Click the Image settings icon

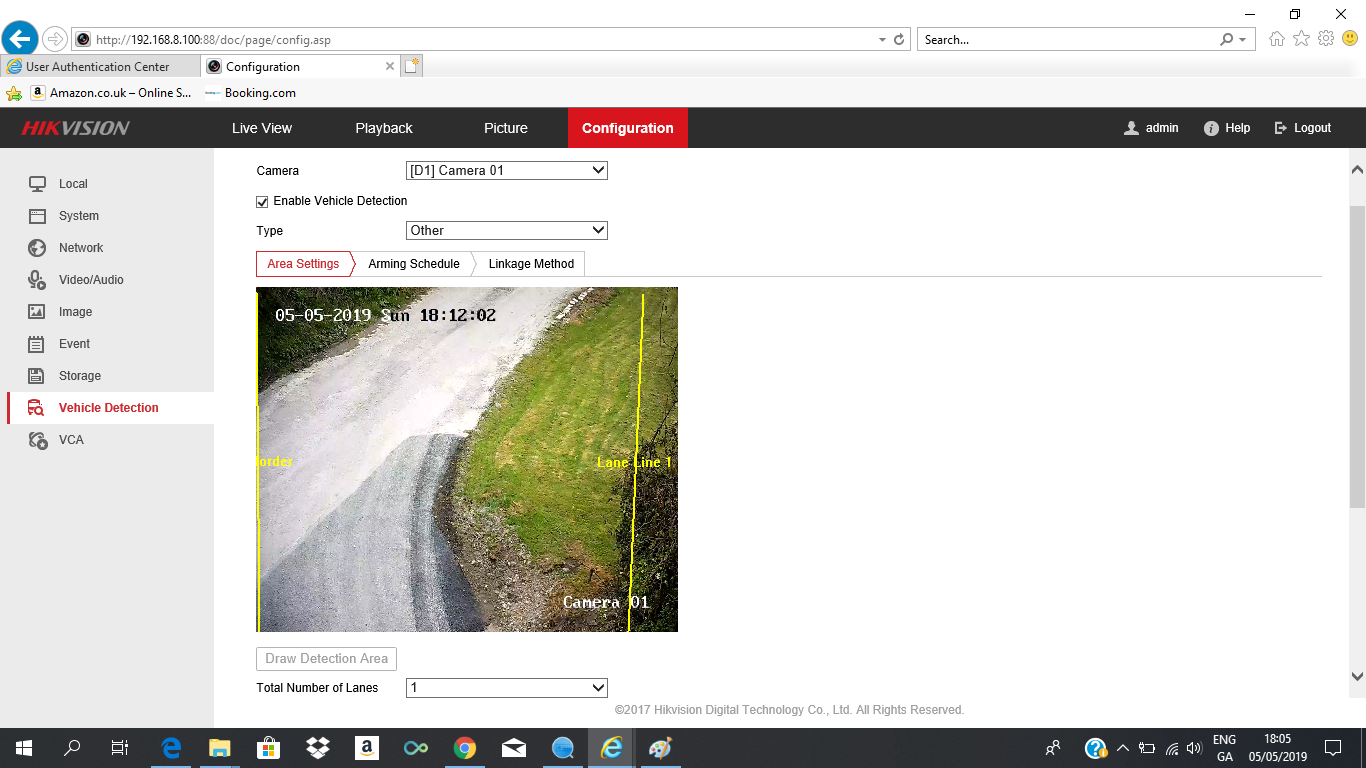[x=37, y=312]
